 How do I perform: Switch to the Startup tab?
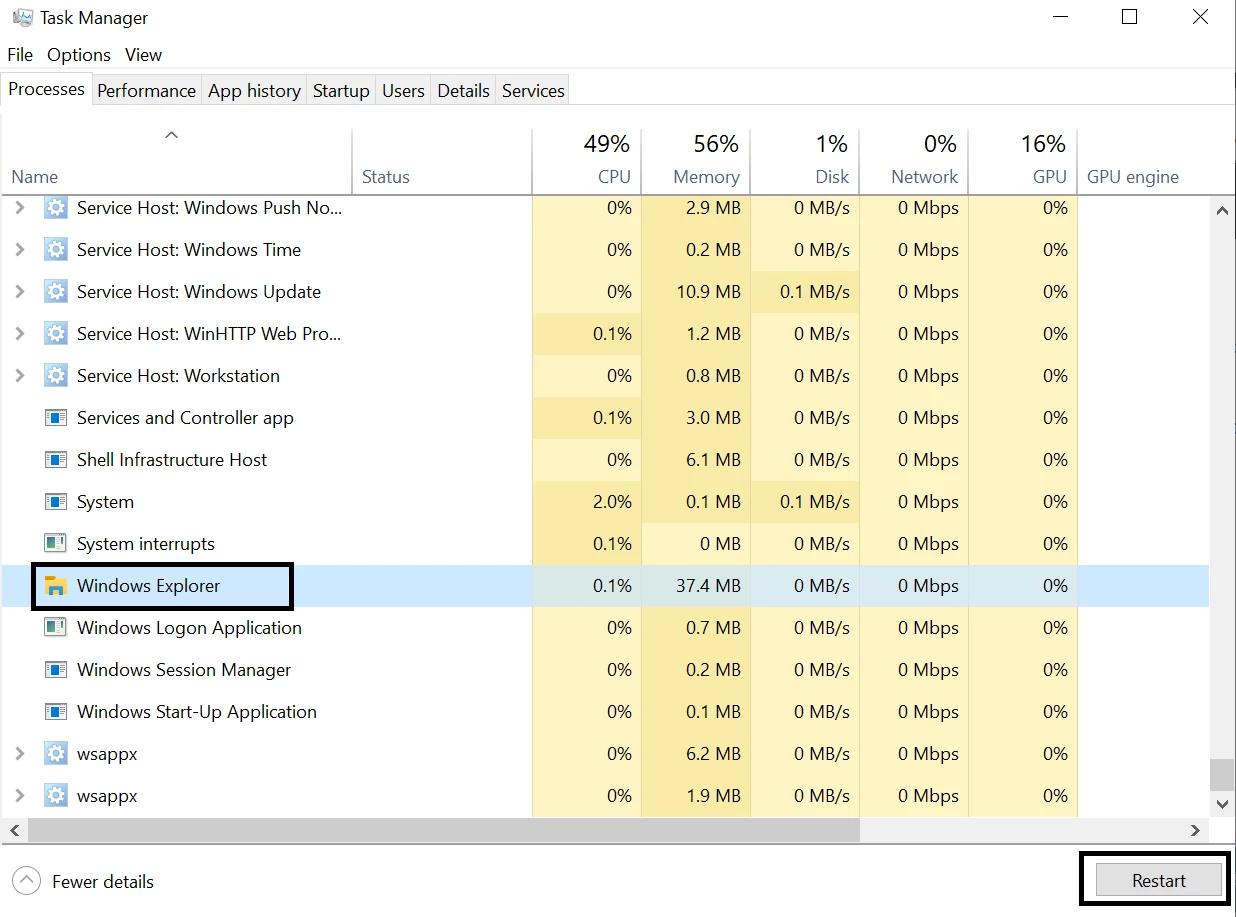point(341,91)
